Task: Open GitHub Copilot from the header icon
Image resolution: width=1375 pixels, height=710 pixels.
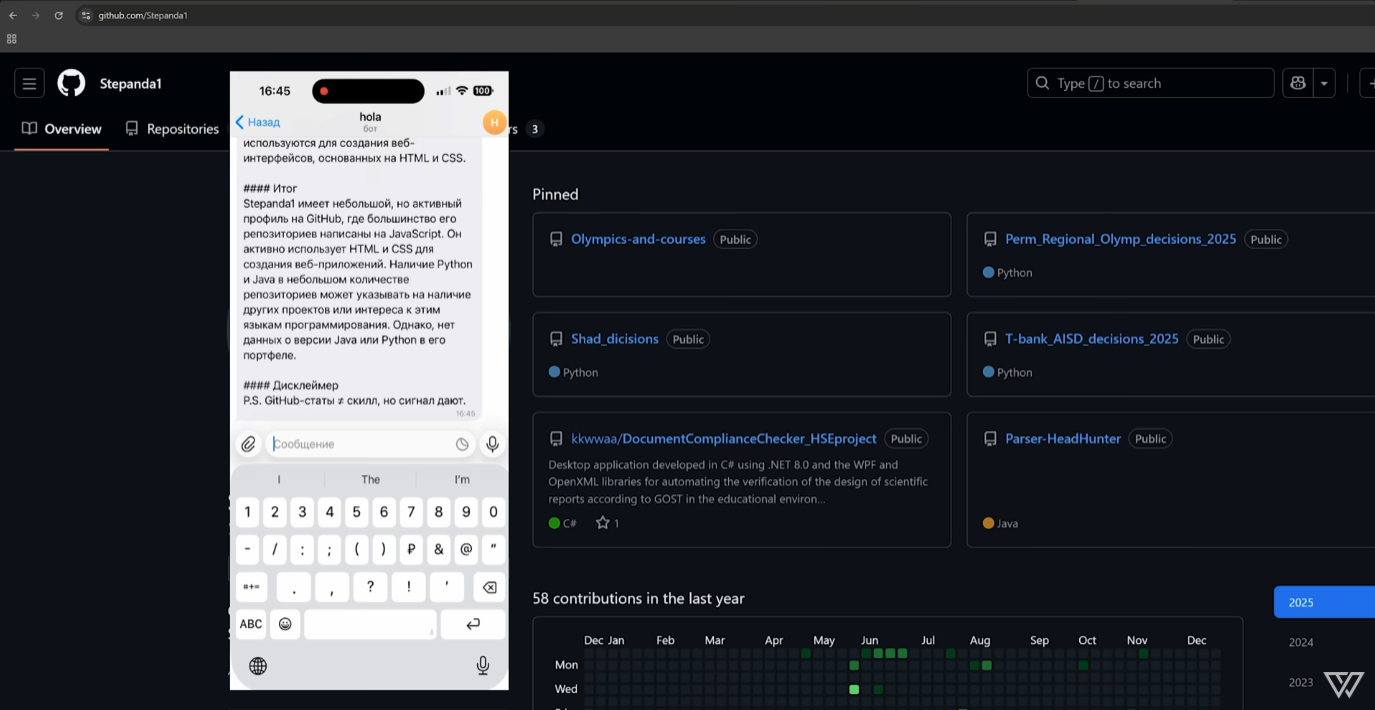Action: point(1297,82)
